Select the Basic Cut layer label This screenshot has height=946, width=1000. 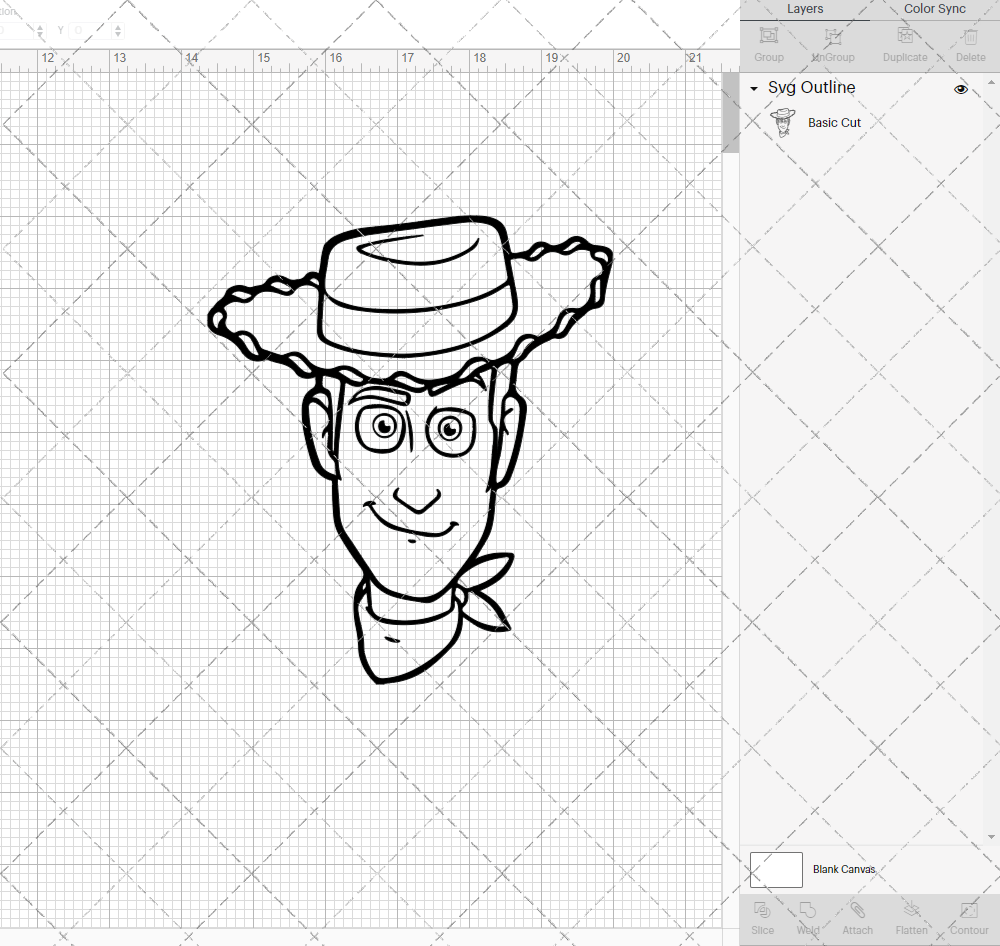834,122
